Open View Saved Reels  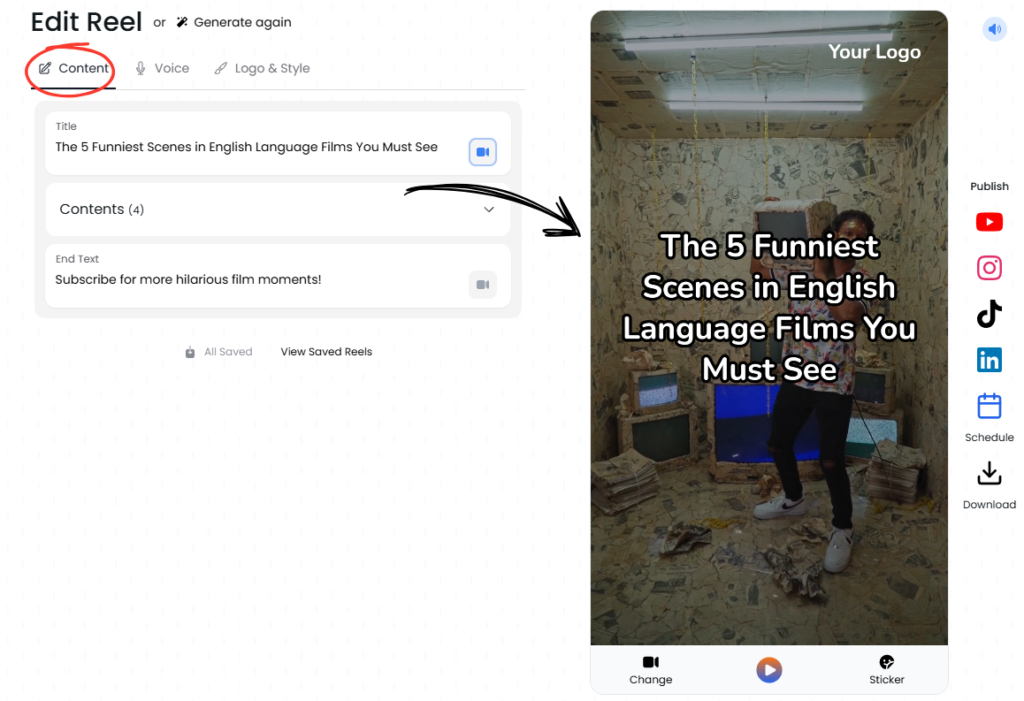coord(326,351)
